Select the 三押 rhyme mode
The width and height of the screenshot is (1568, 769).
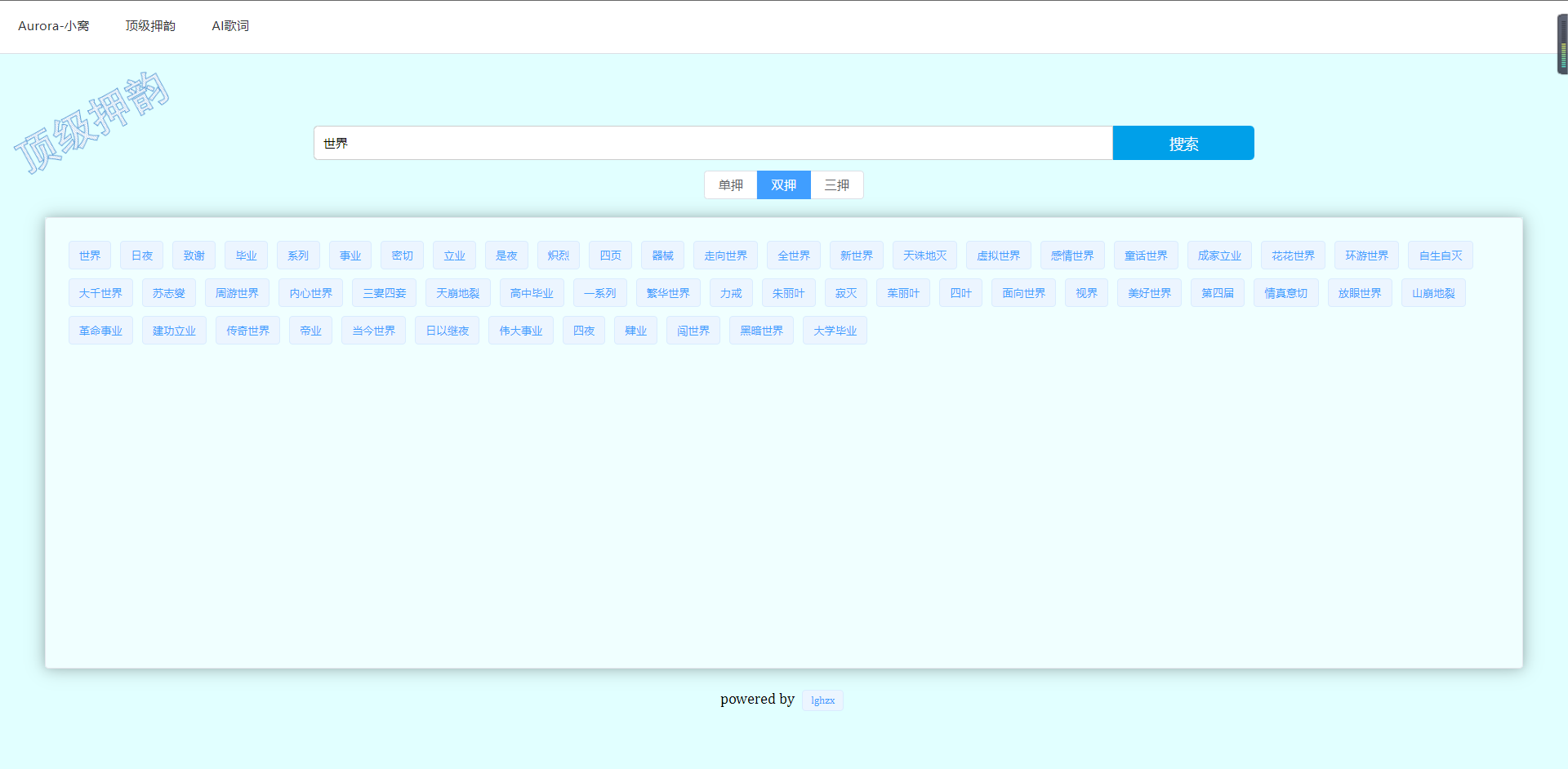pos(837,185)
